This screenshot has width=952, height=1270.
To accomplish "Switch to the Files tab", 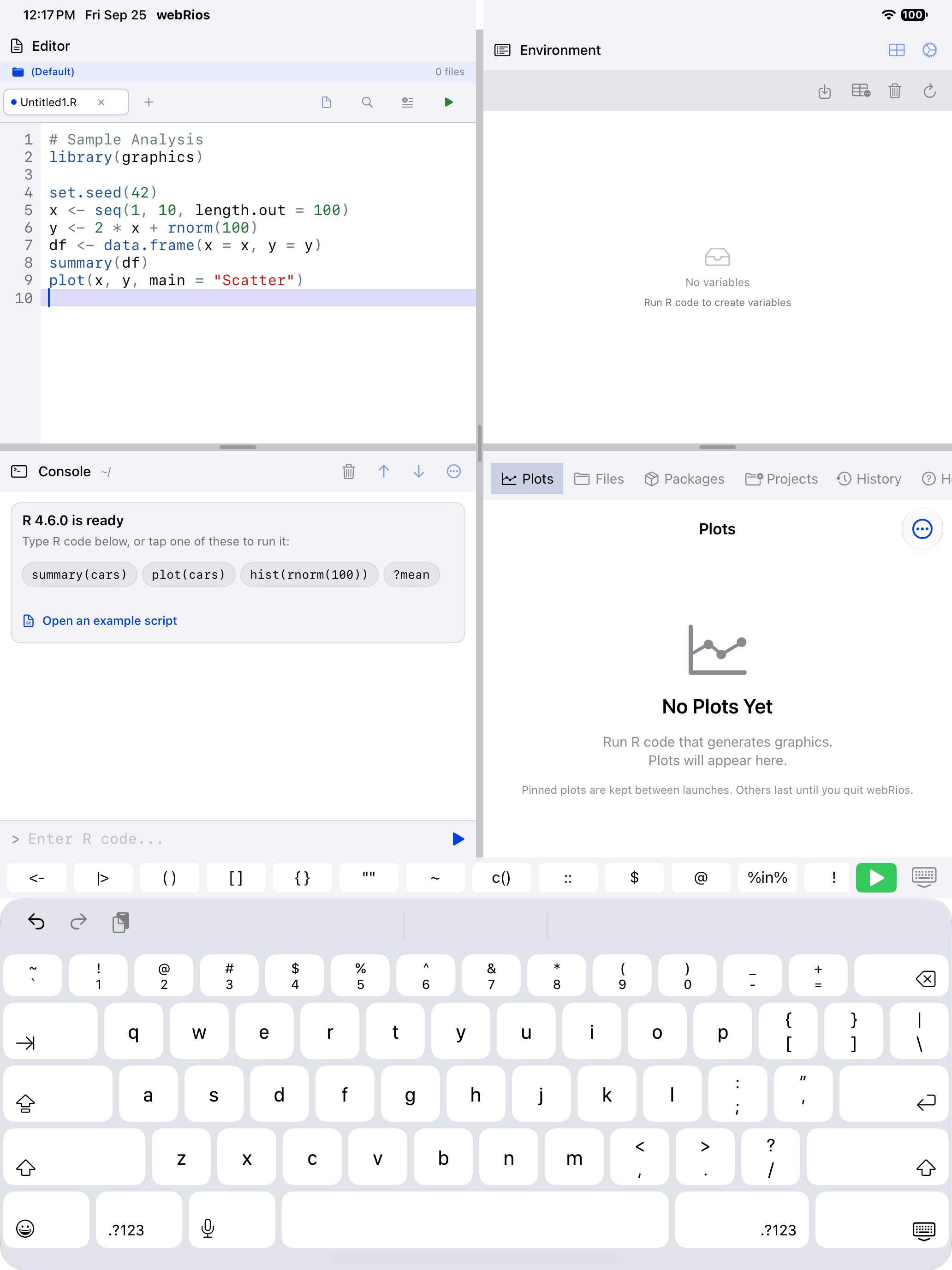I will point(599,479).
